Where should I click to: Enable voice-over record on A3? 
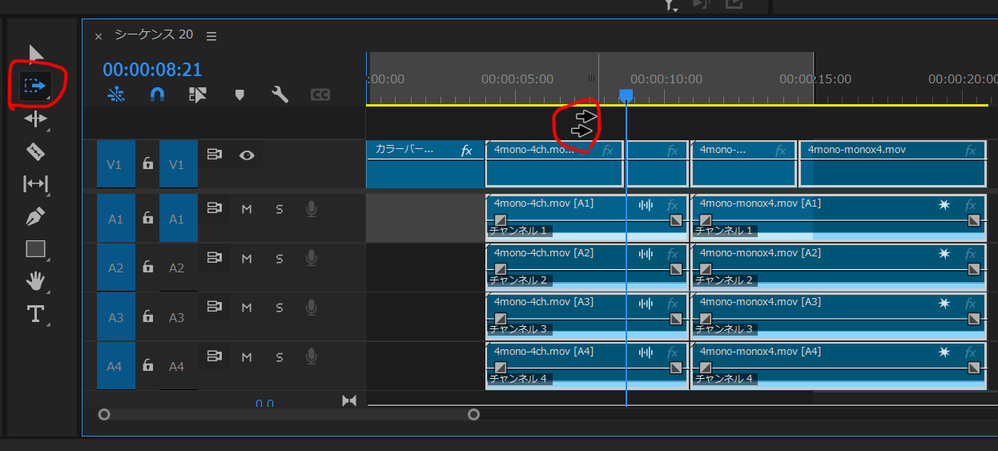click(x=311, y=308)
